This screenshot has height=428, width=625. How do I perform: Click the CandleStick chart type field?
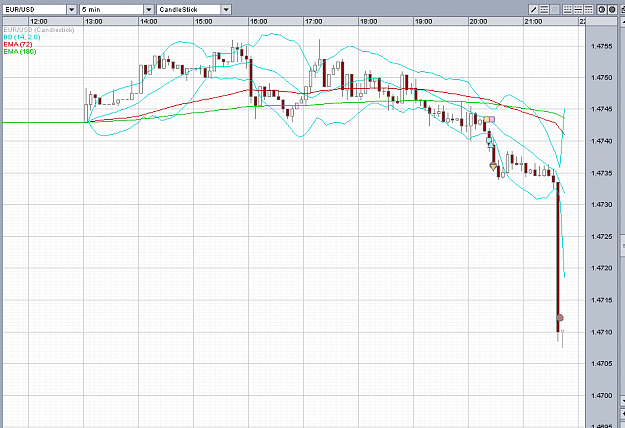(189, 10)
